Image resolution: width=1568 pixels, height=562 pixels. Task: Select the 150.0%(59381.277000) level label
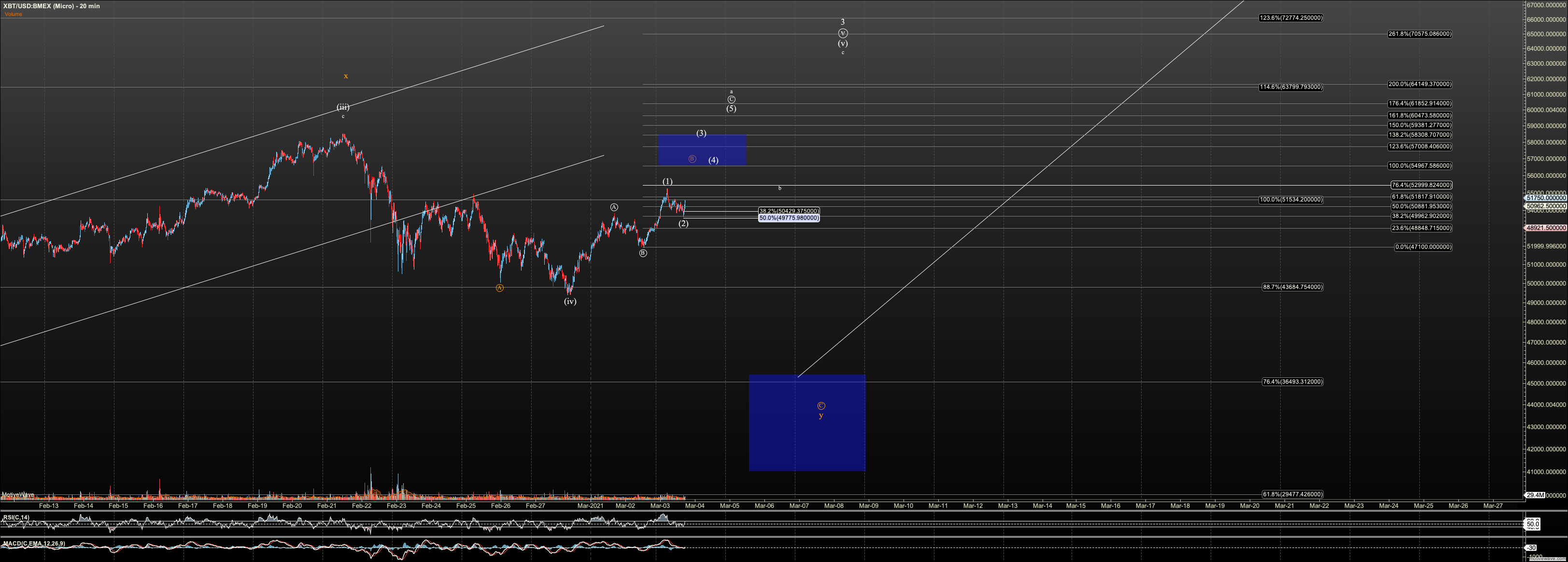coord(1419,126)
